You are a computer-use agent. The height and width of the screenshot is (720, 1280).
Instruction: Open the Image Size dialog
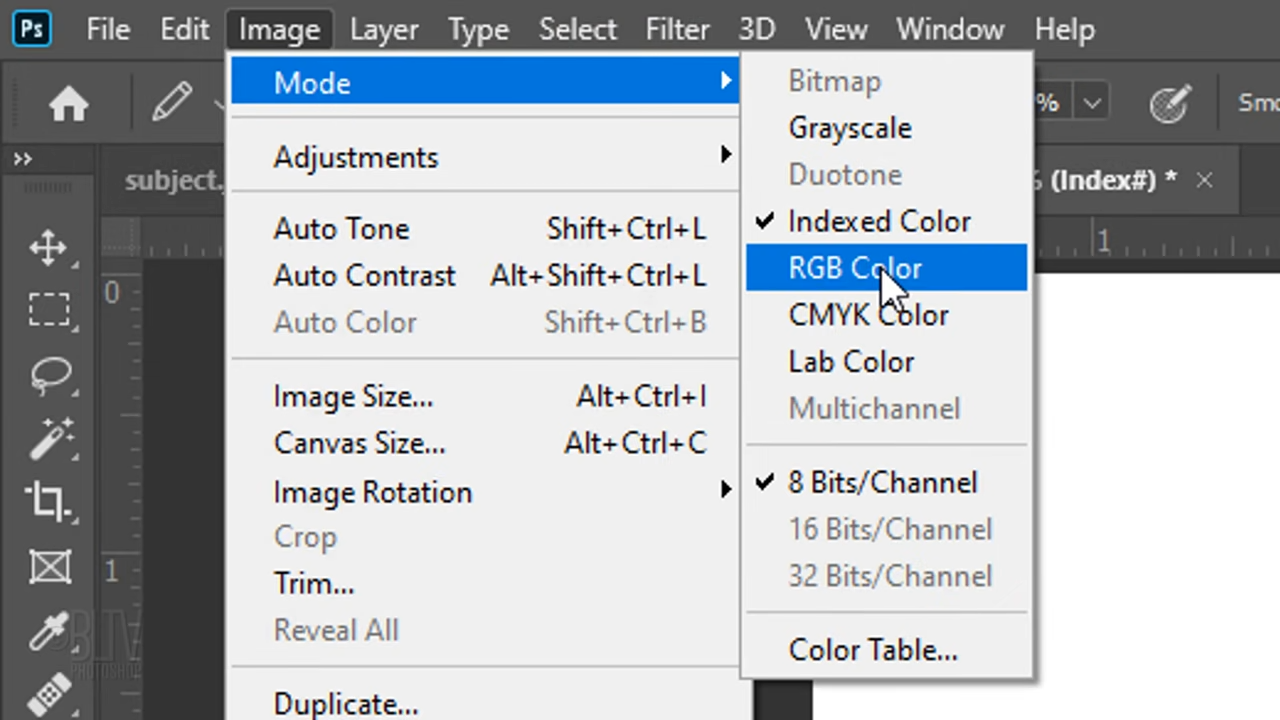click(353, 396)
